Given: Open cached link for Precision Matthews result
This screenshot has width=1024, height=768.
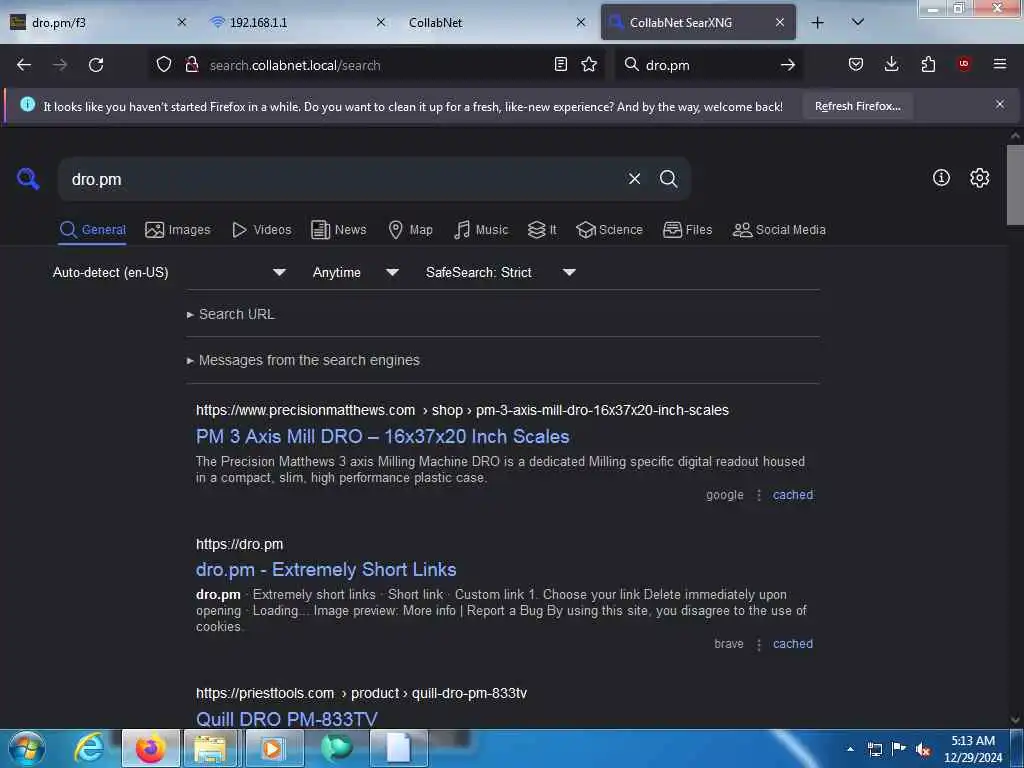Looking at the screenshot, I should coord(793,495).
